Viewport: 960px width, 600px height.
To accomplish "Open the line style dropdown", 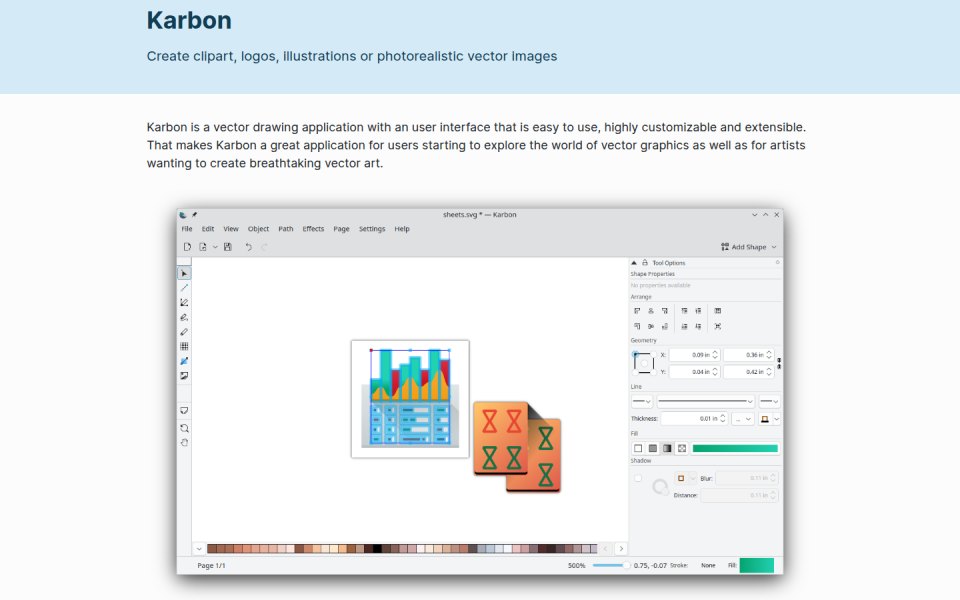I will click(705, 402).
